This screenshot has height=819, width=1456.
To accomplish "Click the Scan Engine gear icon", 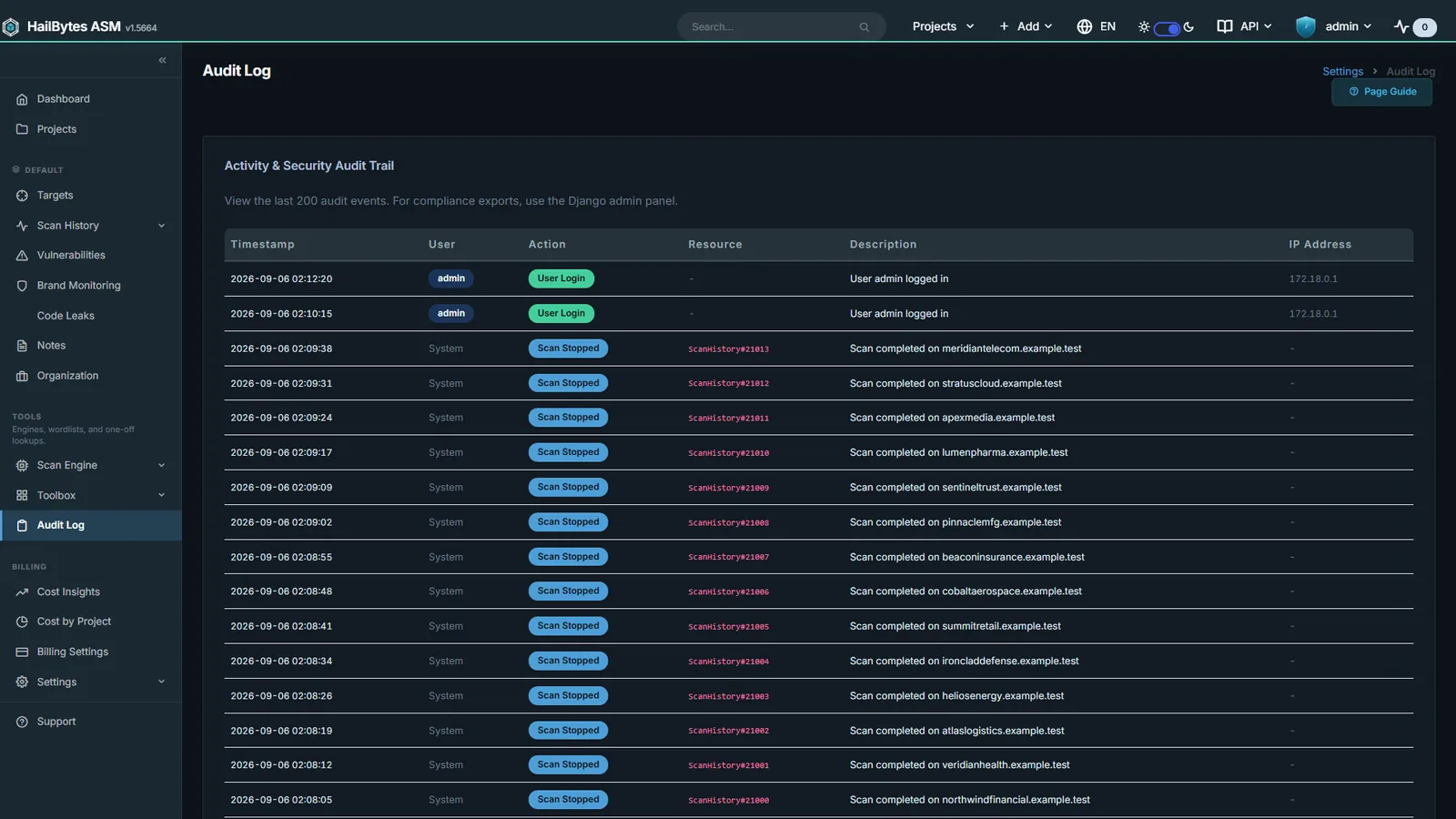I will point(22,465).
